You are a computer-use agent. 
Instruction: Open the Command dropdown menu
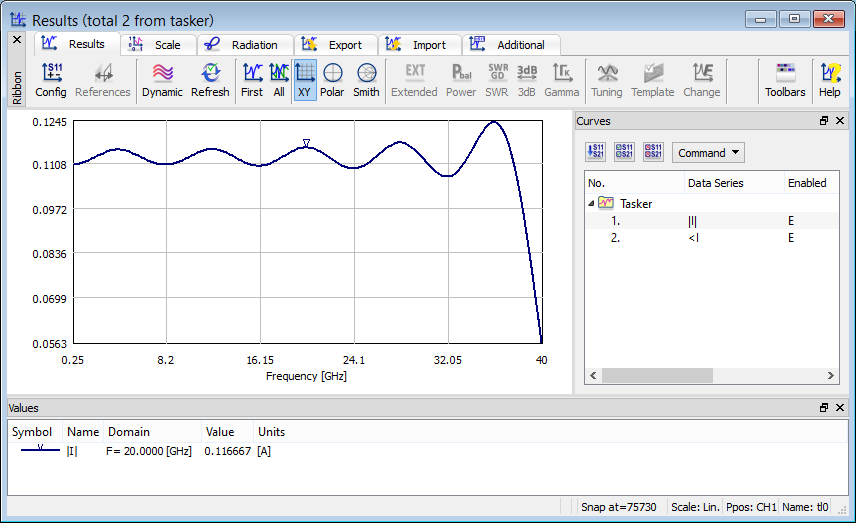pyautogui.click(x=708, y=153)
